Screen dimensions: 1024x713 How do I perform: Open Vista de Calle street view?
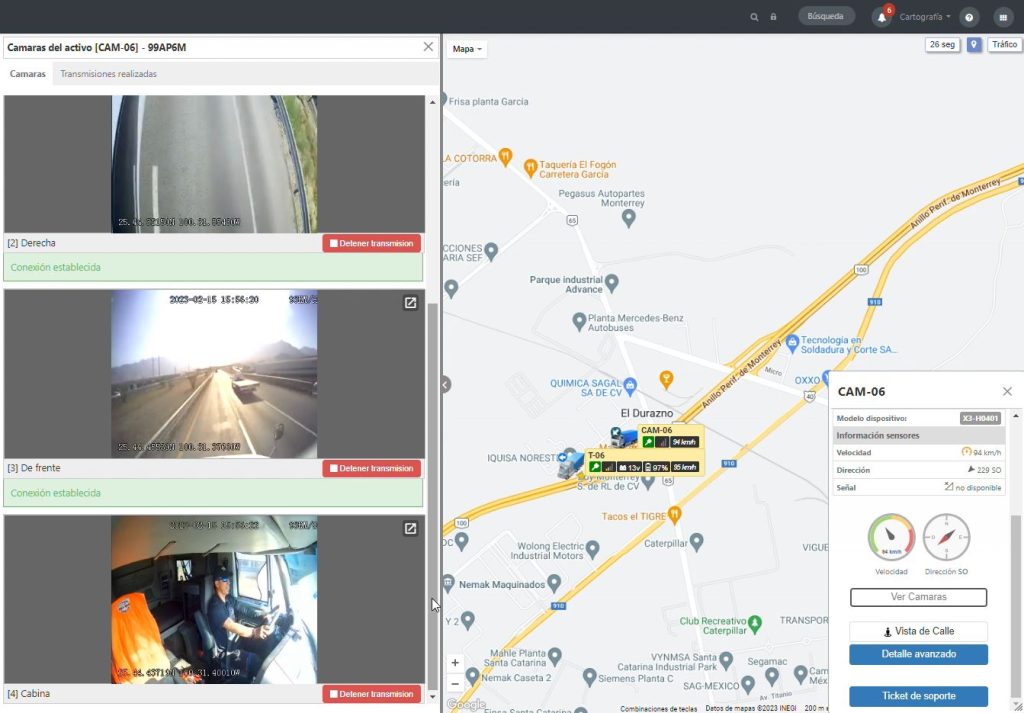pyautogui.click(x=918, y=631)
